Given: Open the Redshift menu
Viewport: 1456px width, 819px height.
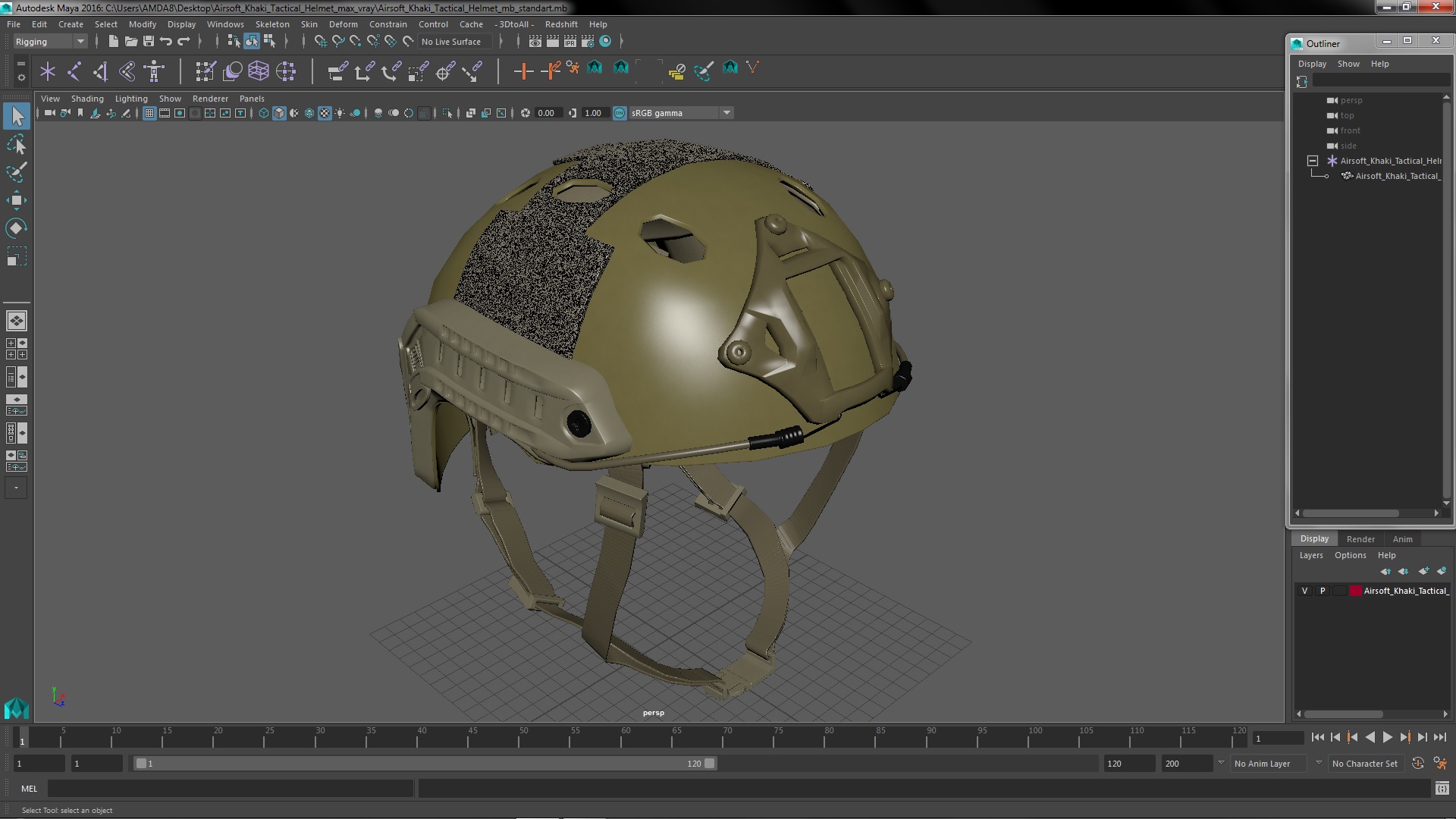Looking at the screenshot, I should (561, 24).
